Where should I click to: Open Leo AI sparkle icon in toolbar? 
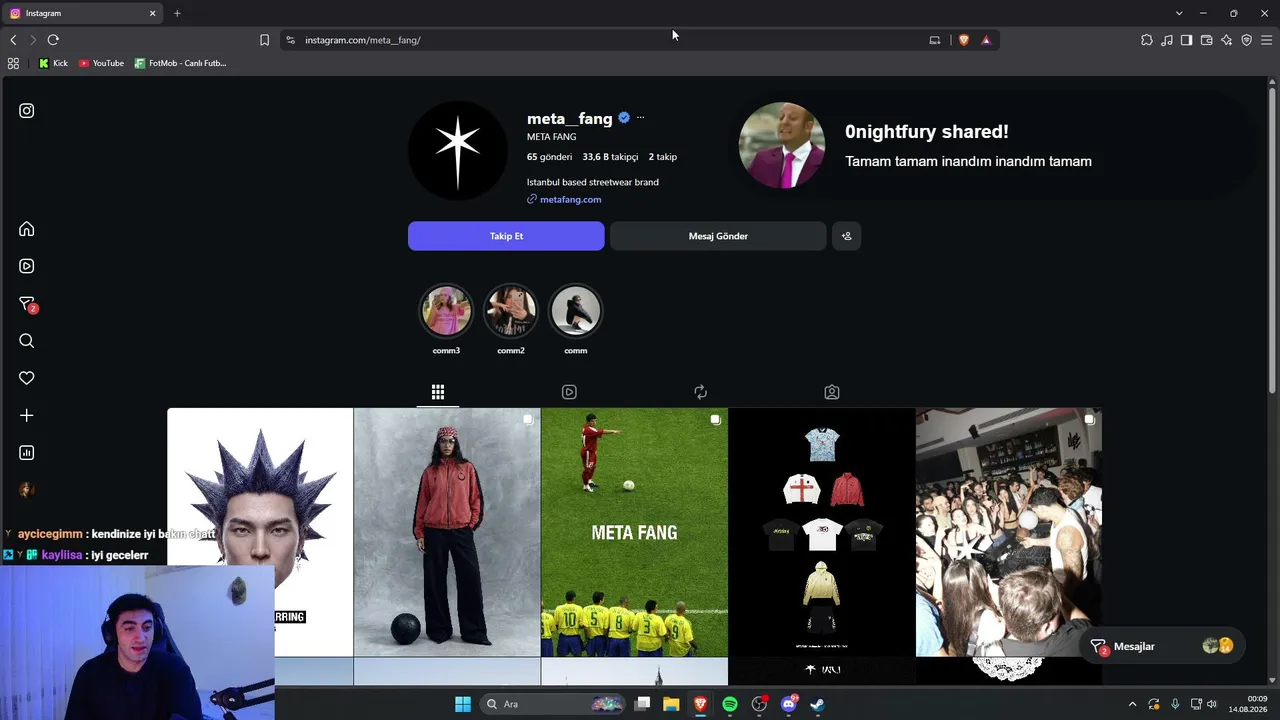pos(1227,40)
